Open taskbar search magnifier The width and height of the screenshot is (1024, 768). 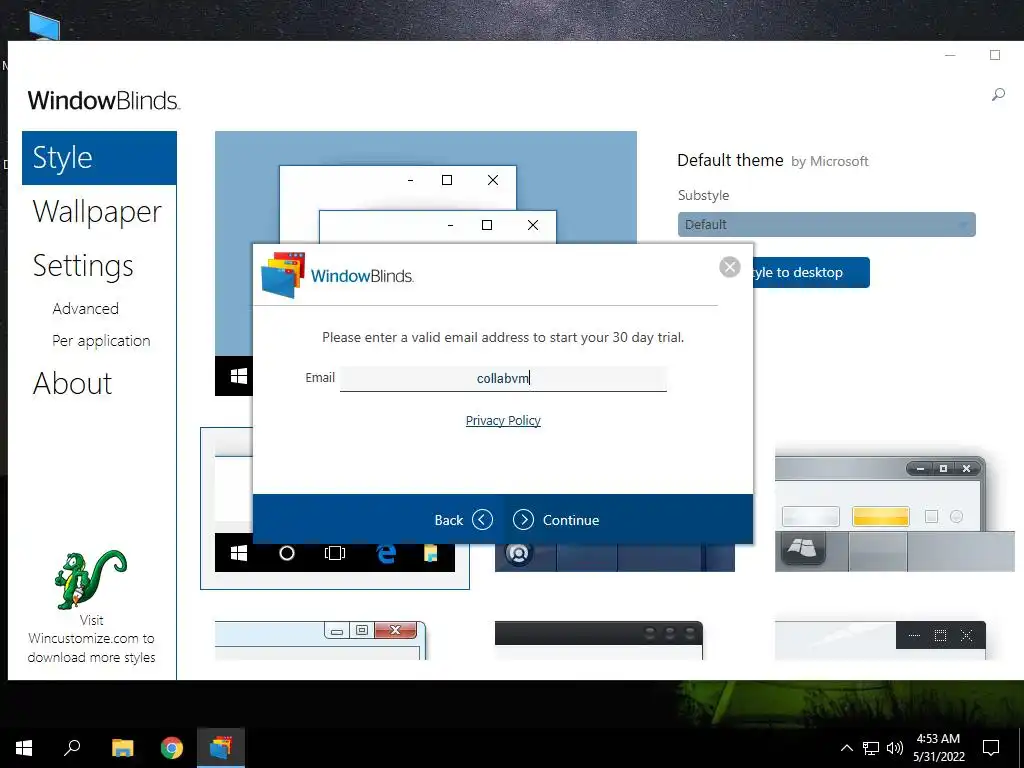[72, 747]
